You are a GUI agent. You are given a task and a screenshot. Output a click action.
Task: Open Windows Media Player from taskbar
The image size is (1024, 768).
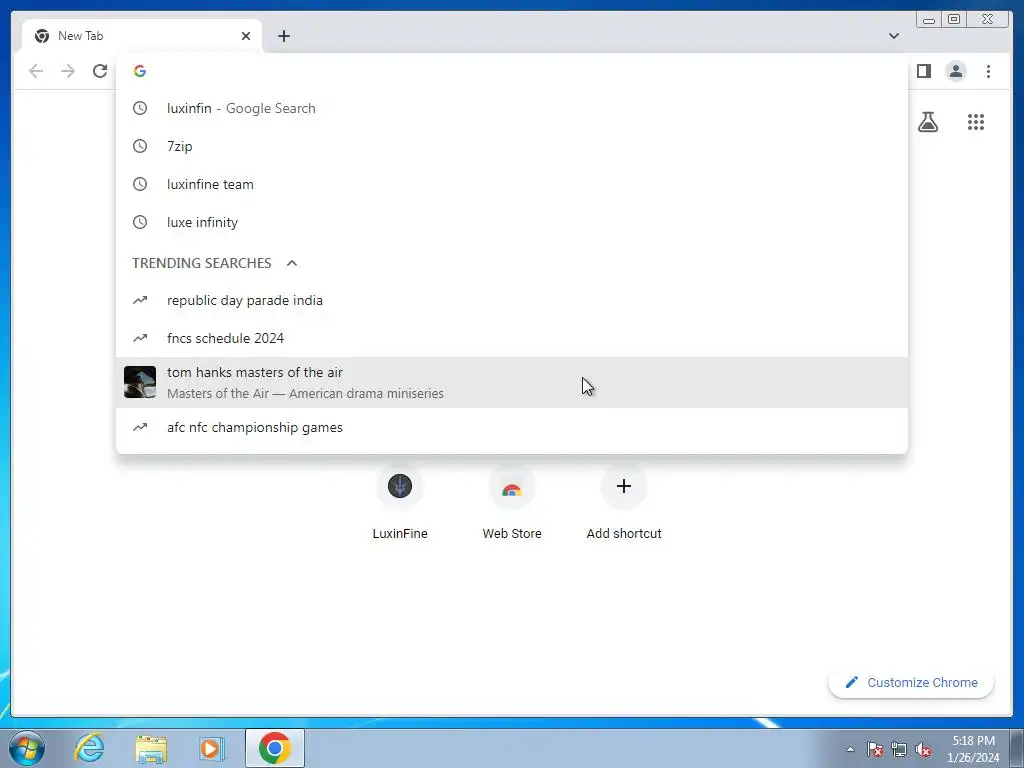pos(211,748)
